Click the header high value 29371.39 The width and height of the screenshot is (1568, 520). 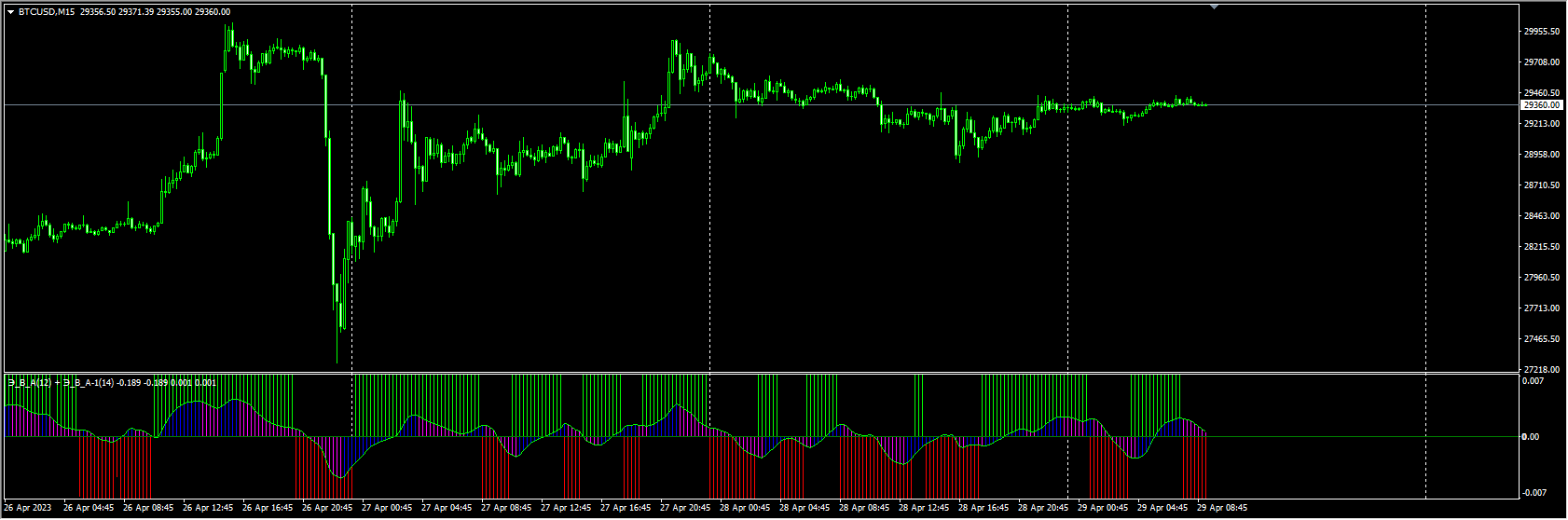pos(136,12)
